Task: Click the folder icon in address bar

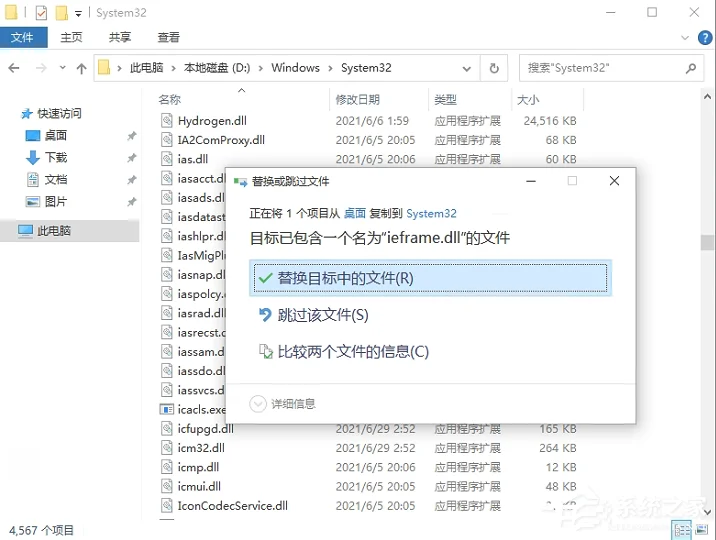Action: coord(105,68)
